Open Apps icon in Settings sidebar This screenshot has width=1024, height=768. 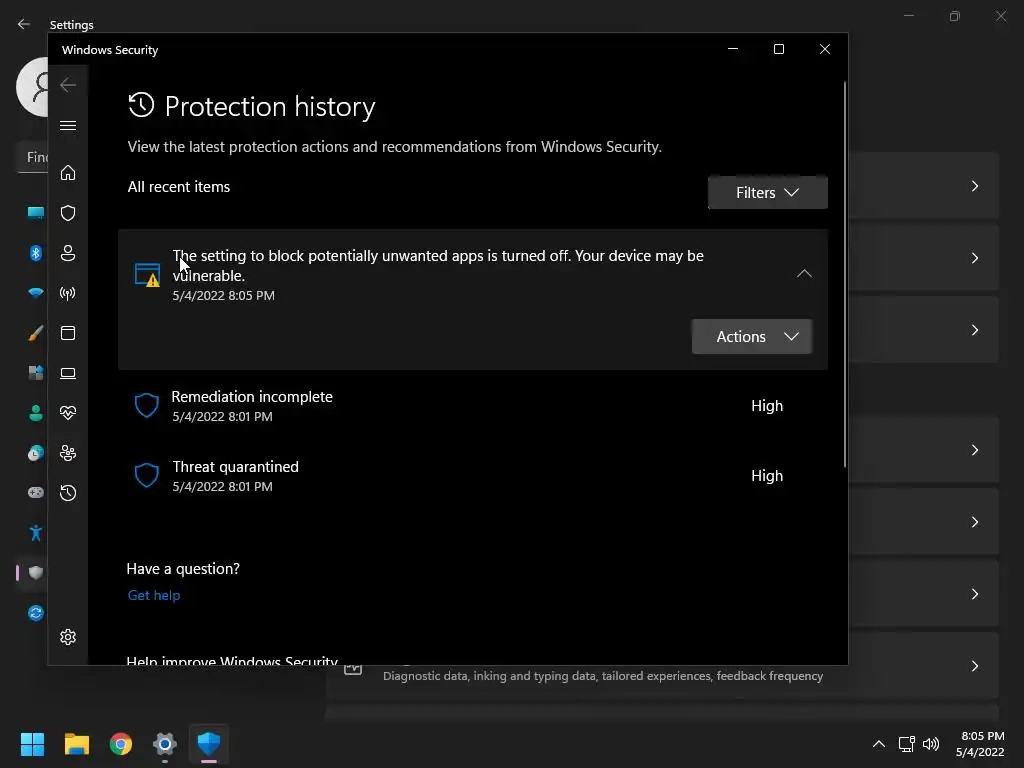point(35,373)
